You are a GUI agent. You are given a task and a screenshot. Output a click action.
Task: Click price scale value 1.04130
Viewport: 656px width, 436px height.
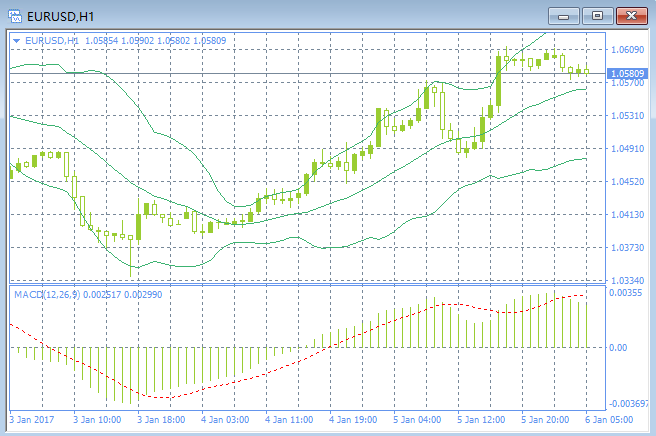(x=627, y=215)
